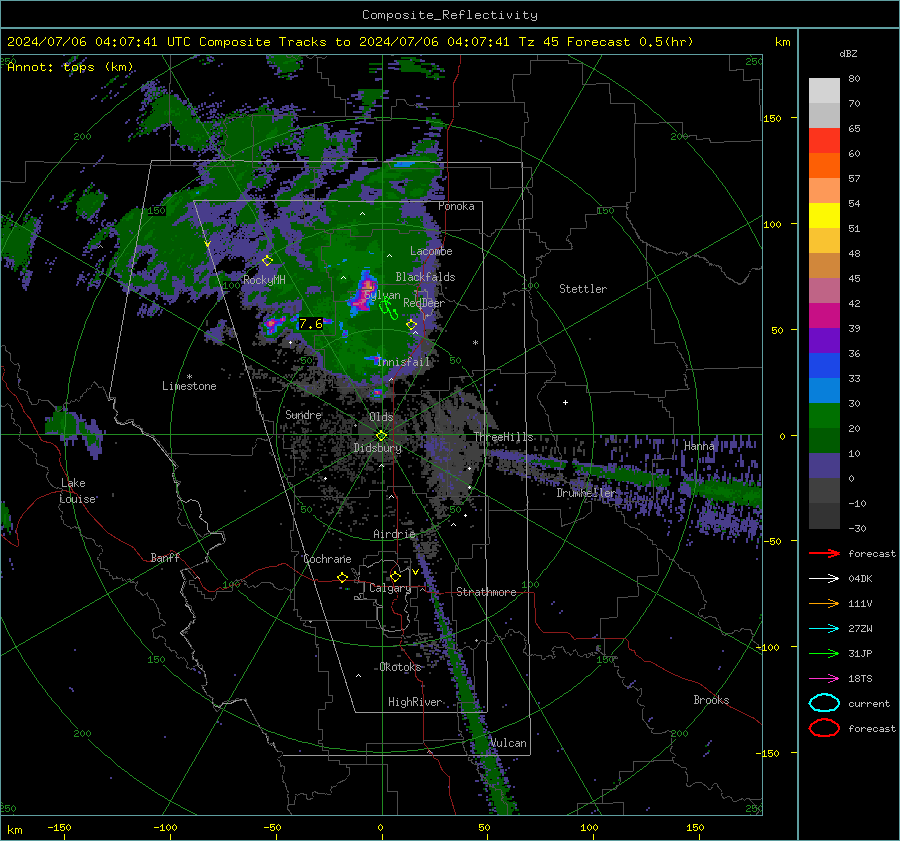Click the orange 111V arrow in legend
The width and height of the screenshot is (900, 841).
(824, 603)
